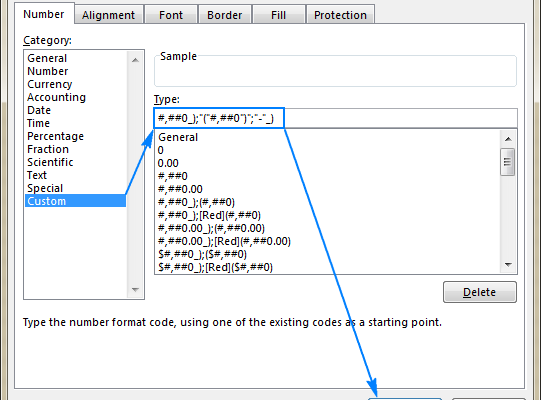Pick the #,##0.00_);[Red](#,##0.00) format

tap(328, 241)
